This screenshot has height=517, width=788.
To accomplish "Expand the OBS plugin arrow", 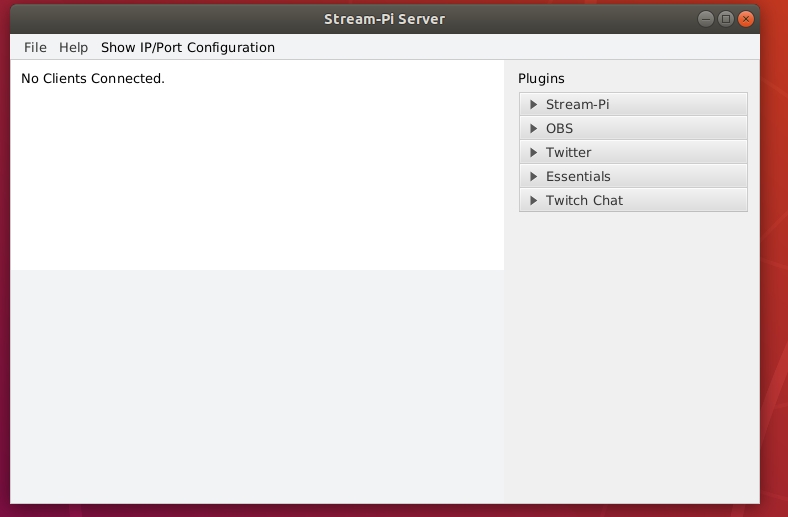I will tap(534, 129).
